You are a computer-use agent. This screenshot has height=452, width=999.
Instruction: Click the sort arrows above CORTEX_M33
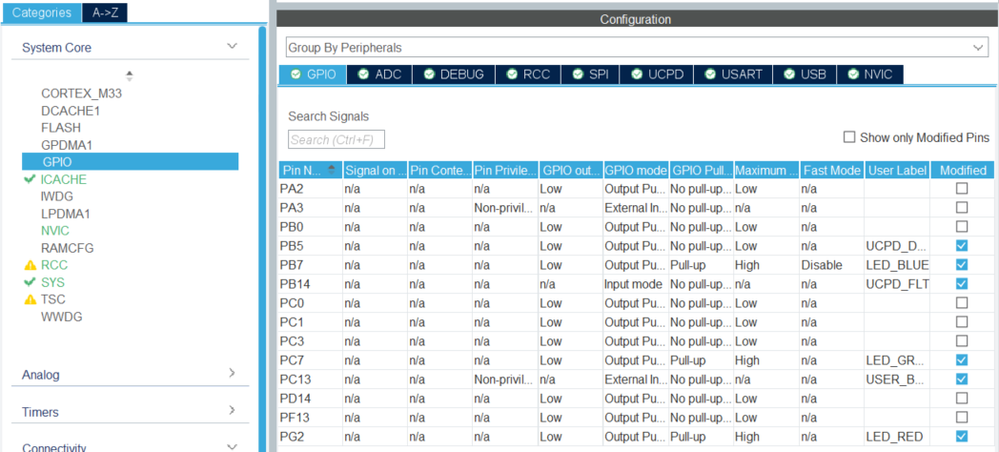click(x=129, y=76)
